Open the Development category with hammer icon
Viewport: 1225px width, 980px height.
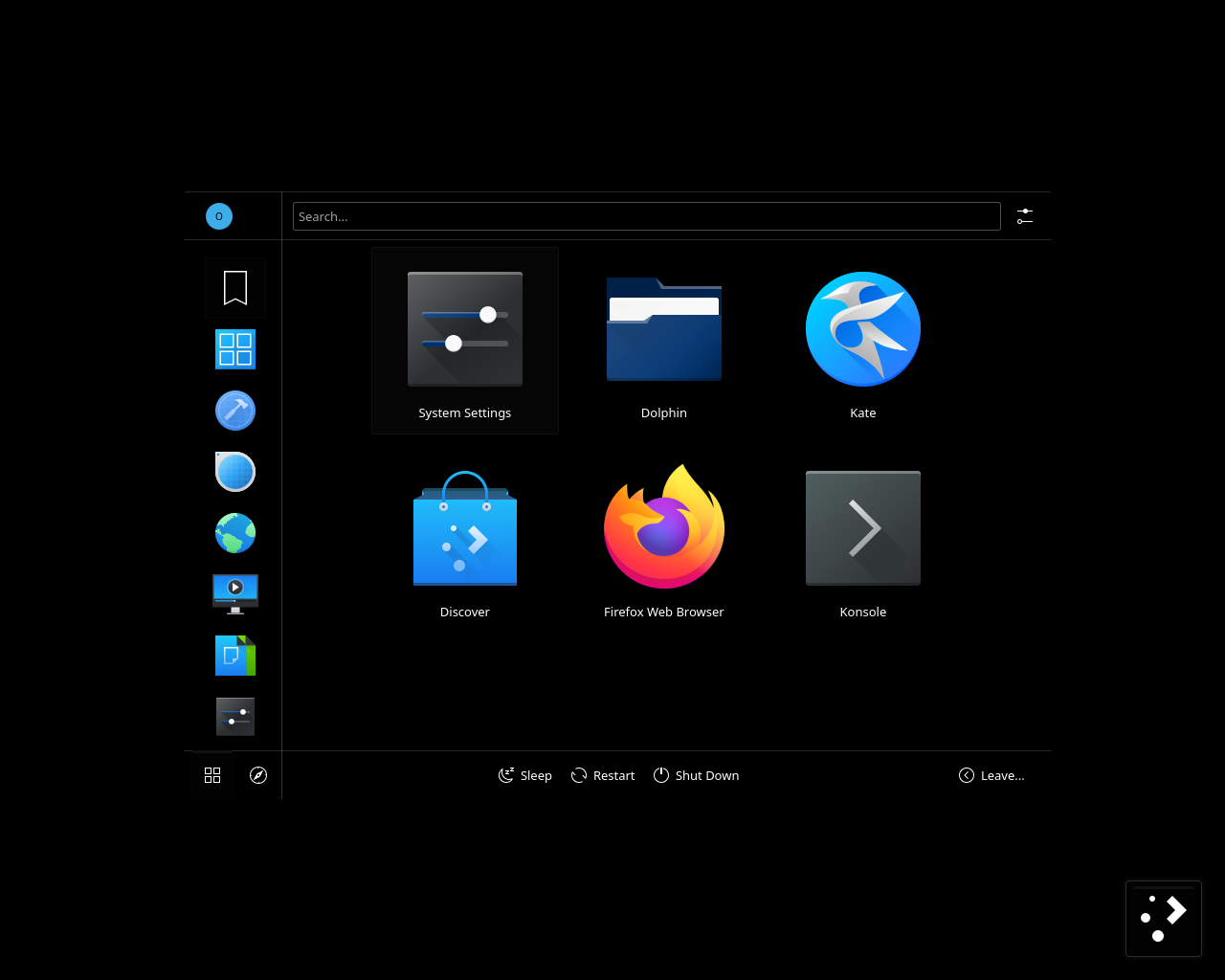(235, 411)
